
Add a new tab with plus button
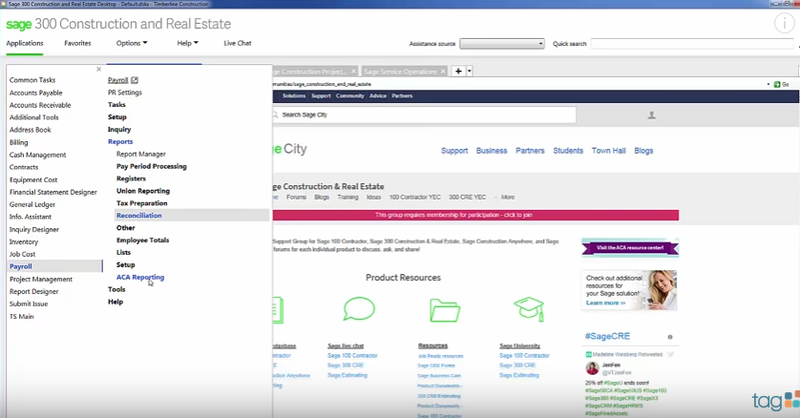(458, 71)
